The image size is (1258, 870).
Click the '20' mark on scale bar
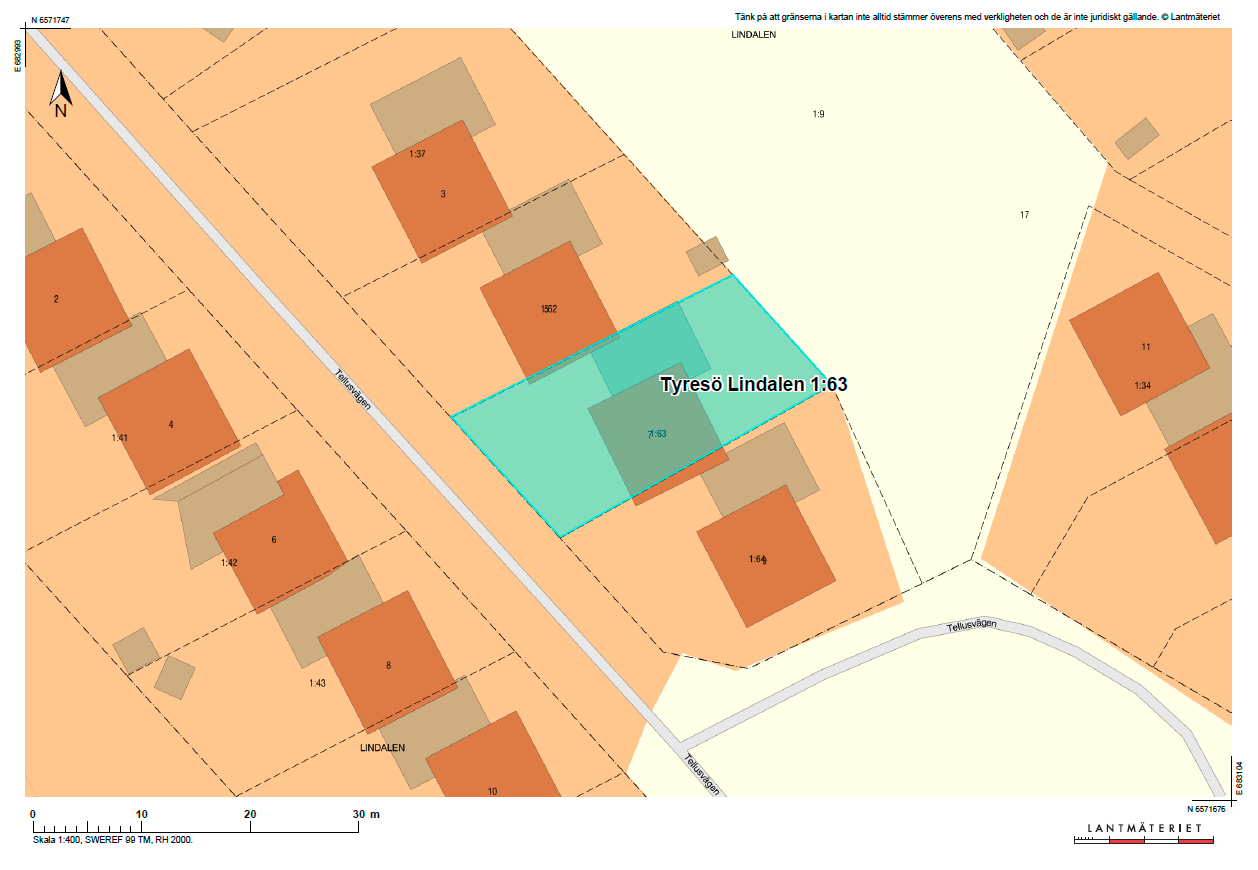click(250, 814)
